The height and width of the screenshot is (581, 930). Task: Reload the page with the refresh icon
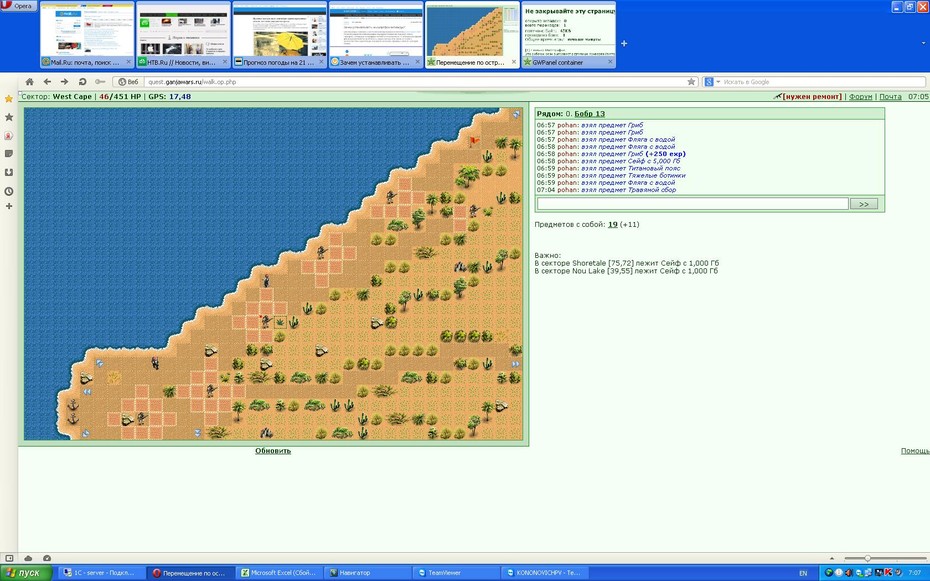pos(82,82)
